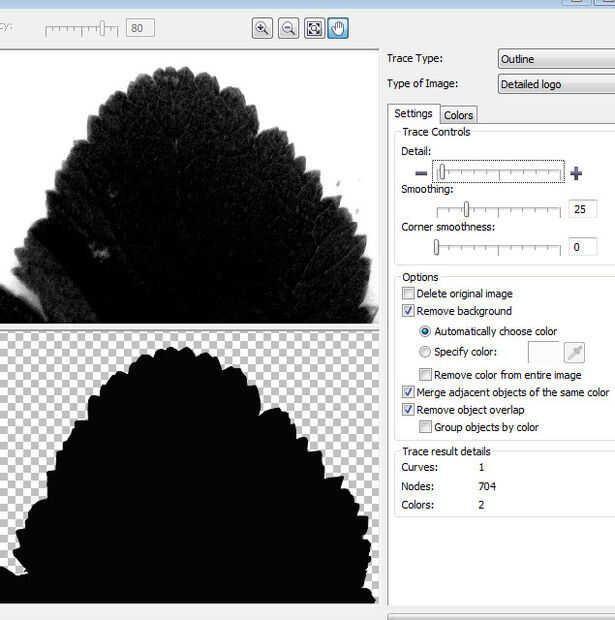Open the Trace Type dropdown
Screen dimensions: 615x620
(556, 59)
